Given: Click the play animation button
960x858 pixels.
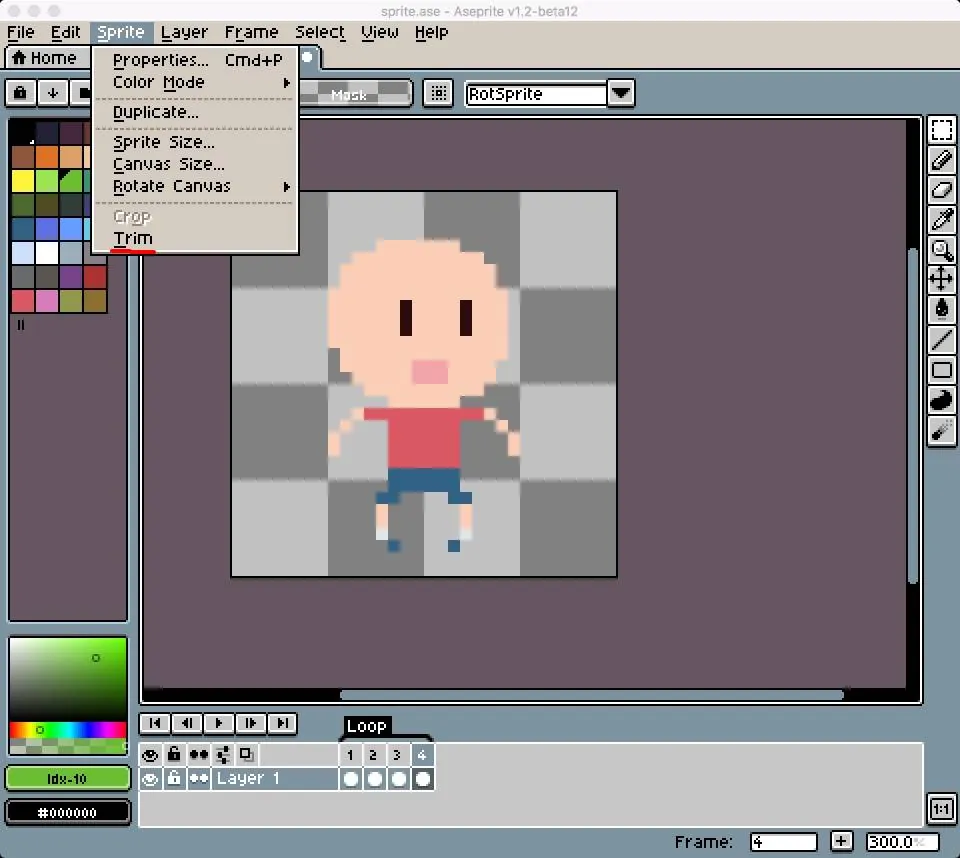Looking at the screenshot, I should coord(219,723).
